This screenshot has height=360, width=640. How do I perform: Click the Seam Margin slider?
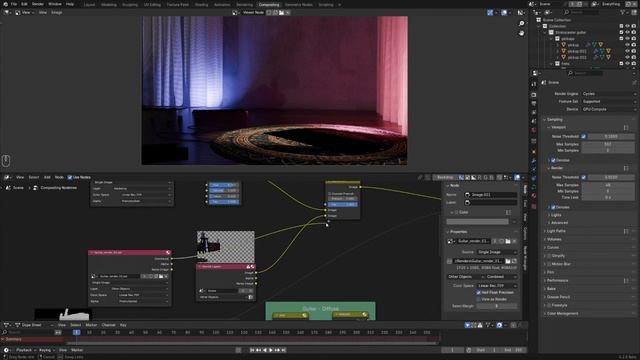click(x=497, y=306)
